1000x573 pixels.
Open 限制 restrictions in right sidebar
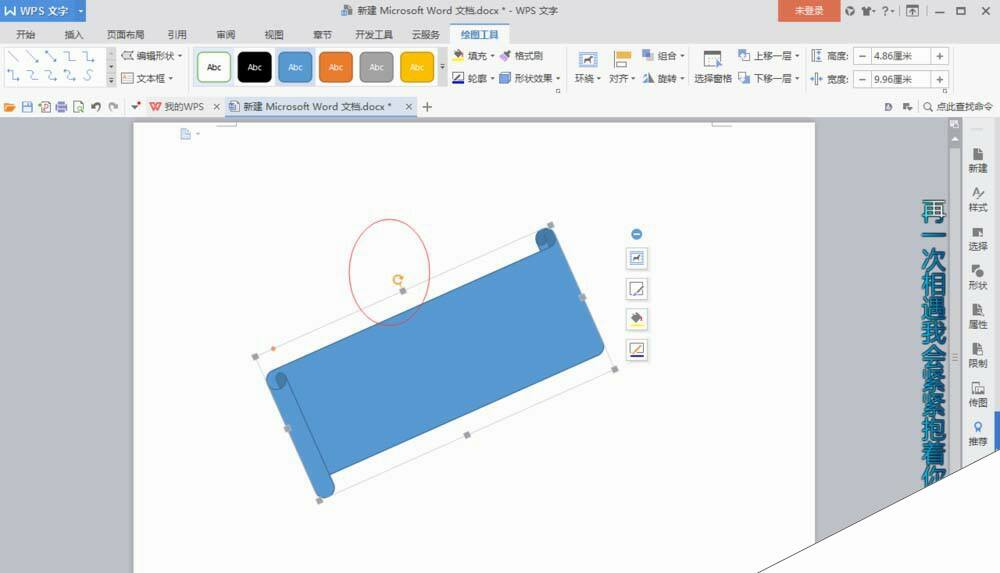(x=978, y=355)
